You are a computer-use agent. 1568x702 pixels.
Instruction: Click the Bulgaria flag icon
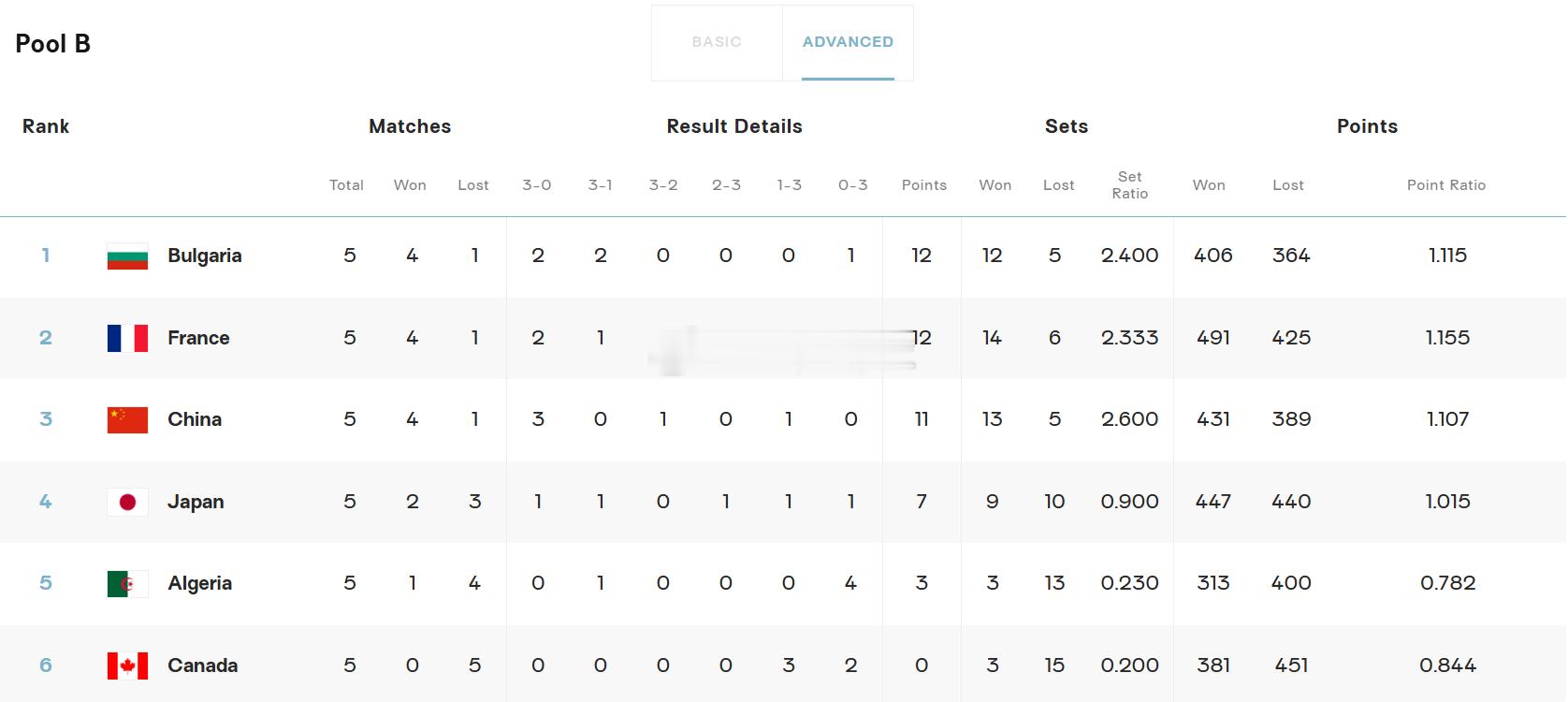(127, 256)
